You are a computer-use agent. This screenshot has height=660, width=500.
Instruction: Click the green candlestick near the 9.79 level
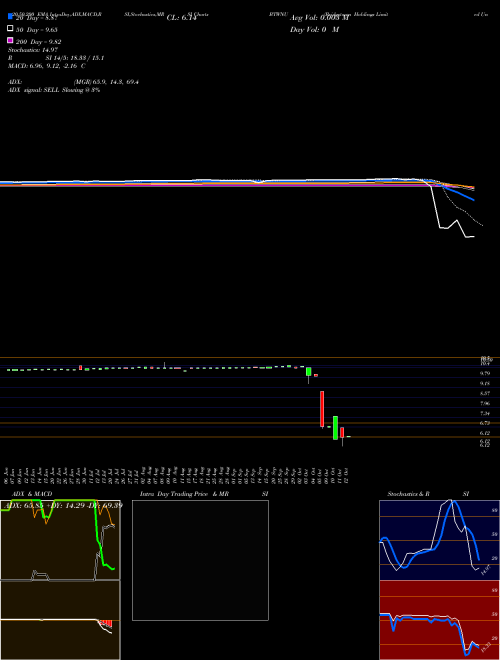click(309, 372)
